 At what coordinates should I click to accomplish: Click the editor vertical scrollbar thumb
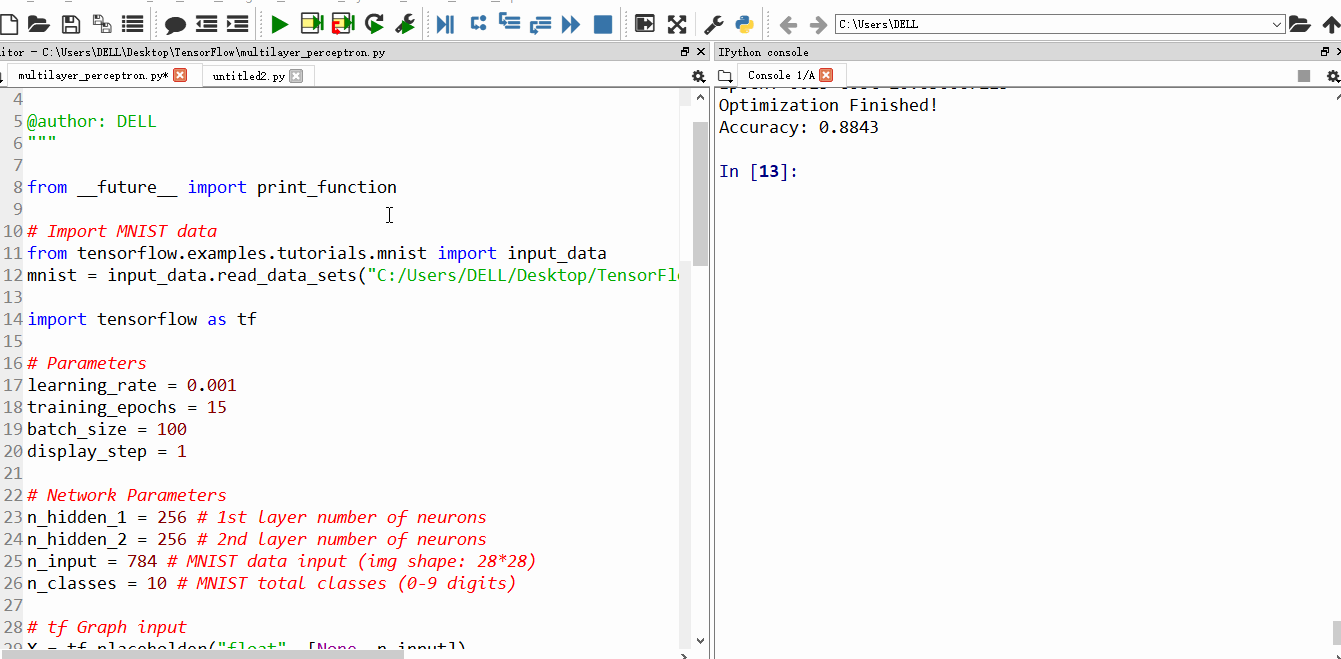point(700,194)
